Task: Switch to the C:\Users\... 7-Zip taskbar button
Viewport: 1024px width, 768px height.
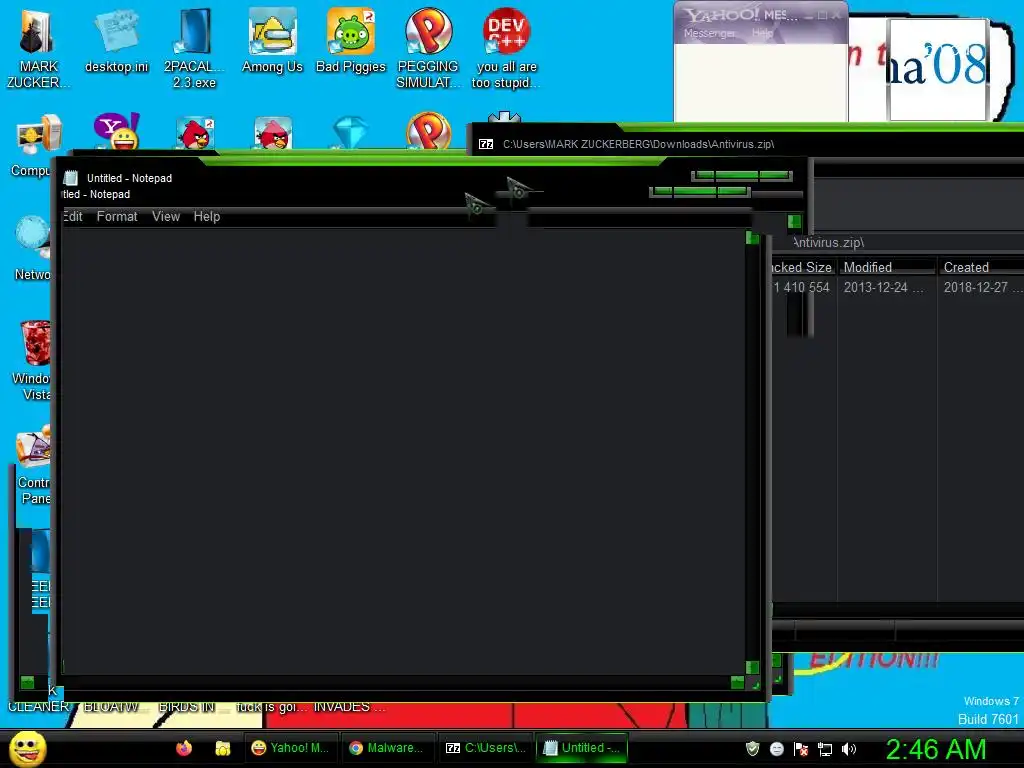Action: pos(484,748)
